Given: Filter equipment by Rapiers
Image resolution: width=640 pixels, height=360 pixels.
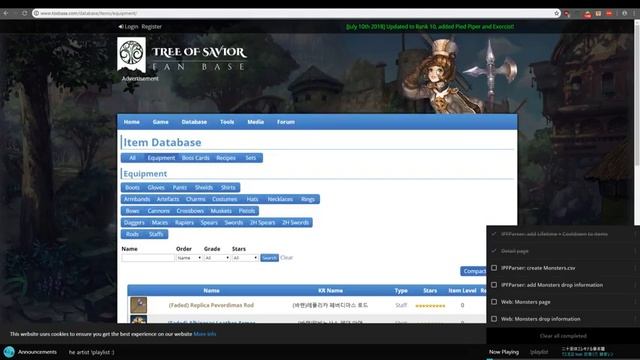Looking at the screenshot, I should [x=184, y=222].
